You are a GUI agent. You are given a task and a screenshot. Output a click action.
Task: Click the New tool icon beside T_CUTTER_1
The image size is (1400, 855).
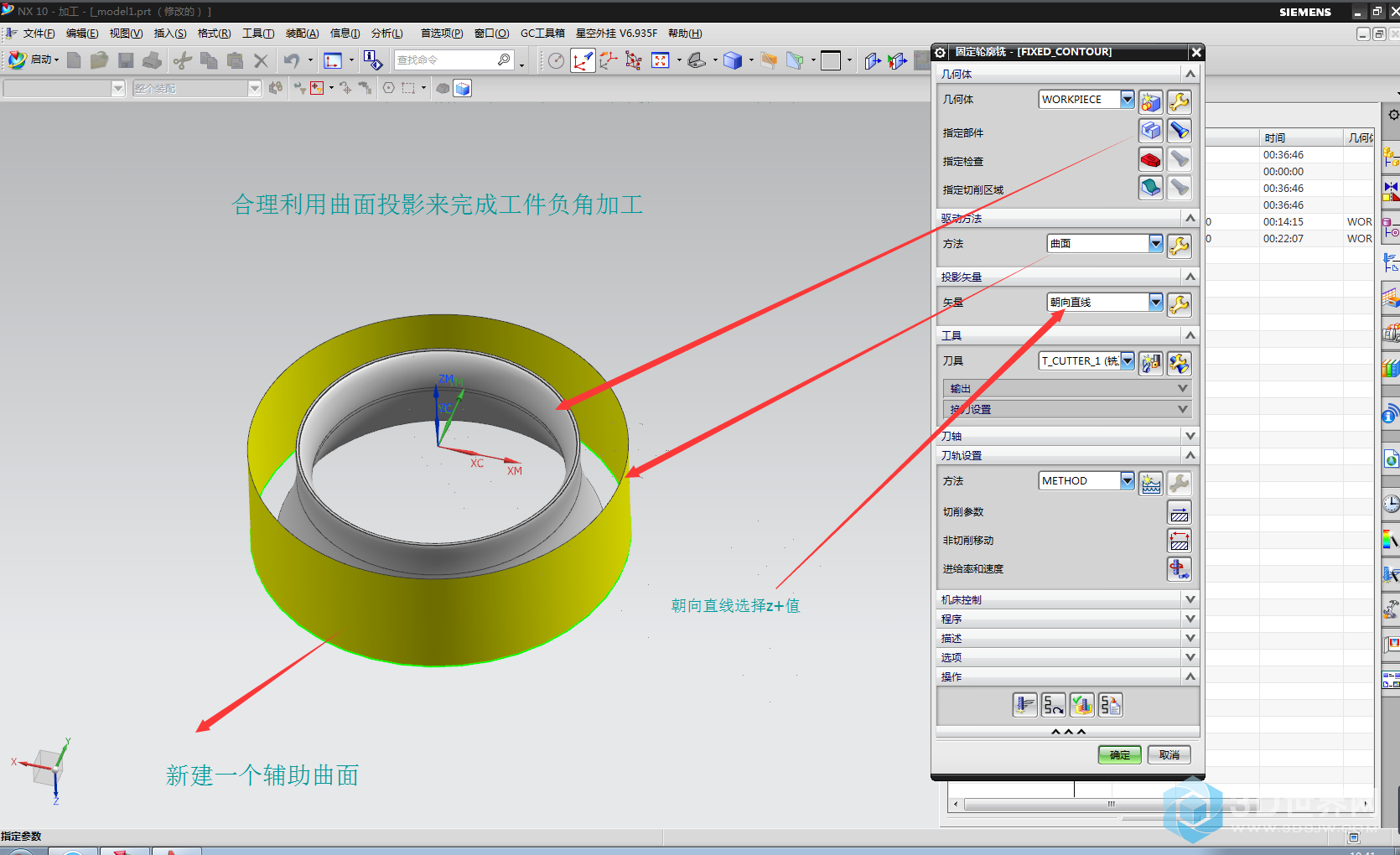pyautogui.click(x=1151, y=363)
